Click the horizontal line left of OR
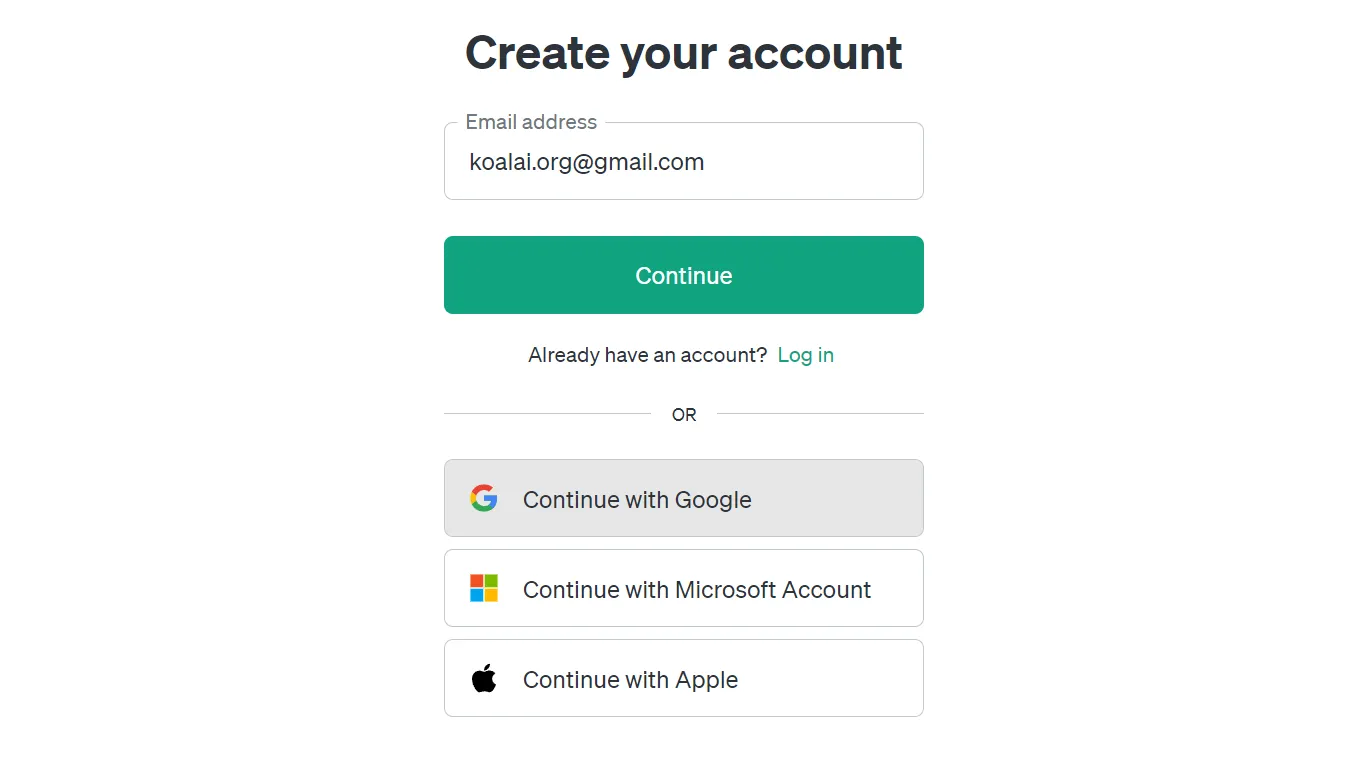Image resolution: width=1365 pixels, height=762 pixels. pos(547,413)
